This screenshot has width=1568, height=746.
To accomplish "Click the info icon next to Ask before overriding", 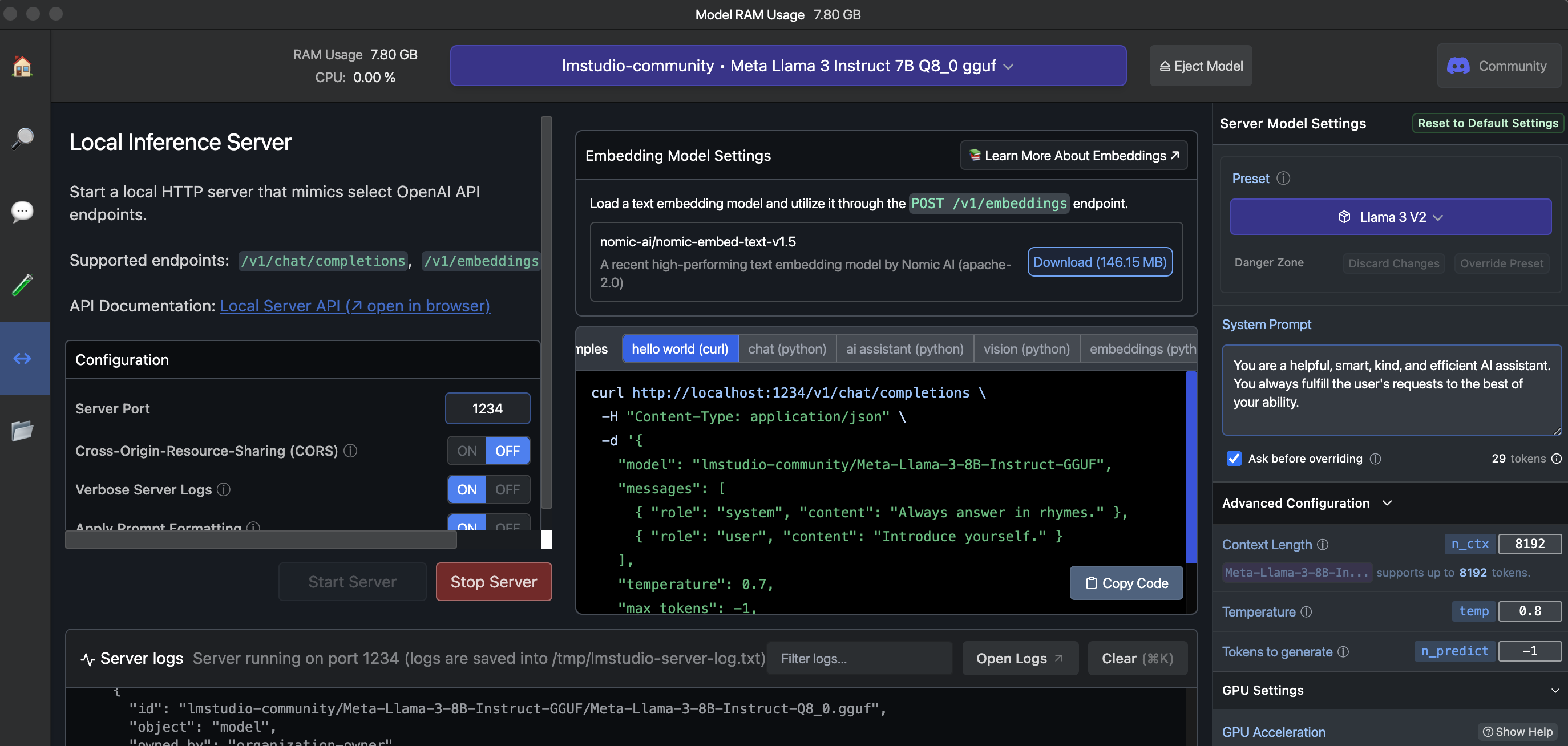I will coord(1376,459).
